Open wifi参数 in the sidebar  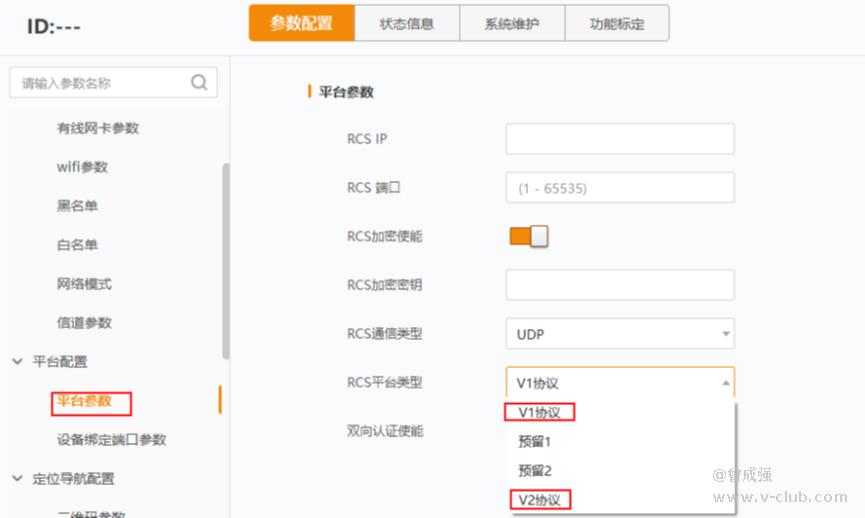82,167
